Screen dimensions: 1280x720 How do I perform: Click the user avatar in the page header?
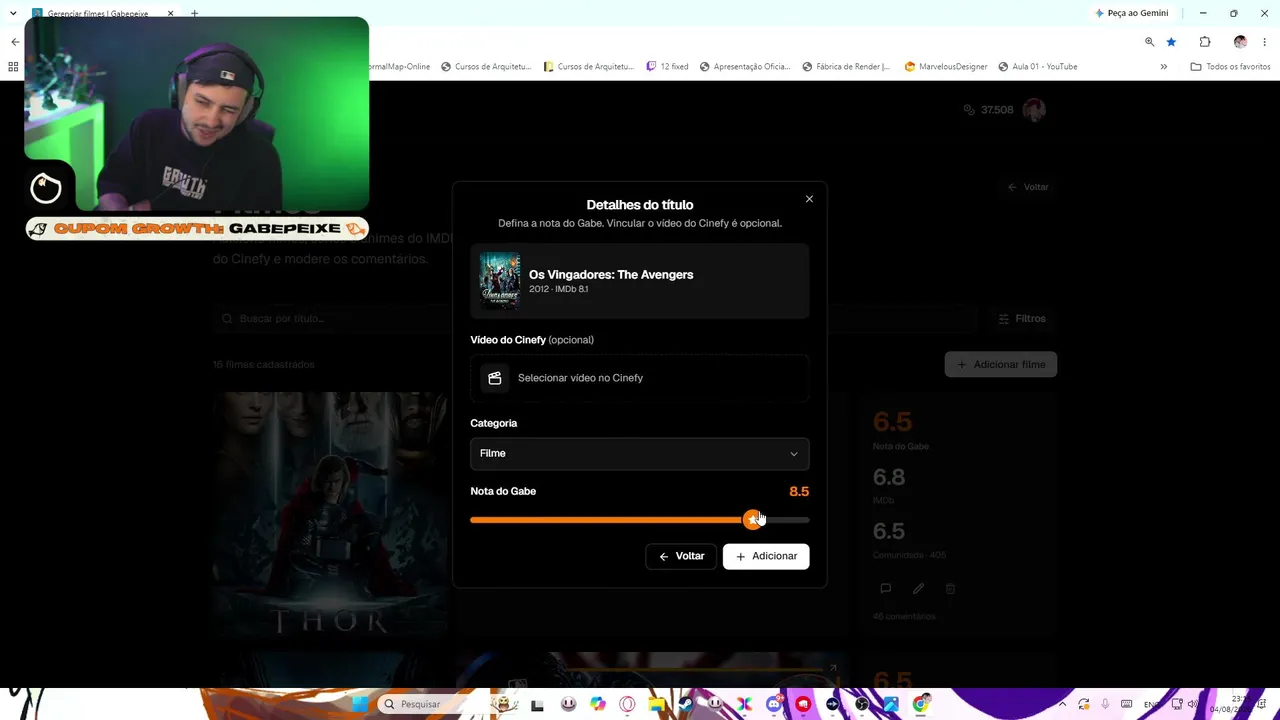coord(1034,110)
